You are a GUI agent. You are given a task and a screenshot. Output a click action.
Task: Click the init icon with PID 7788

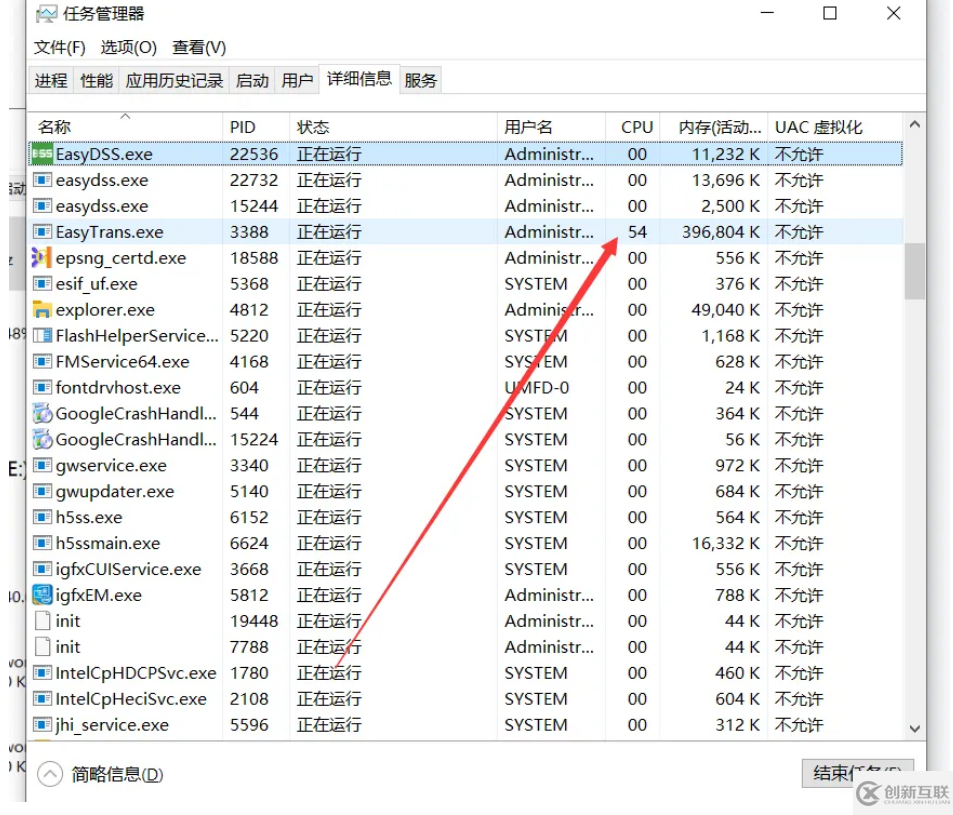[x=43, y=647]
